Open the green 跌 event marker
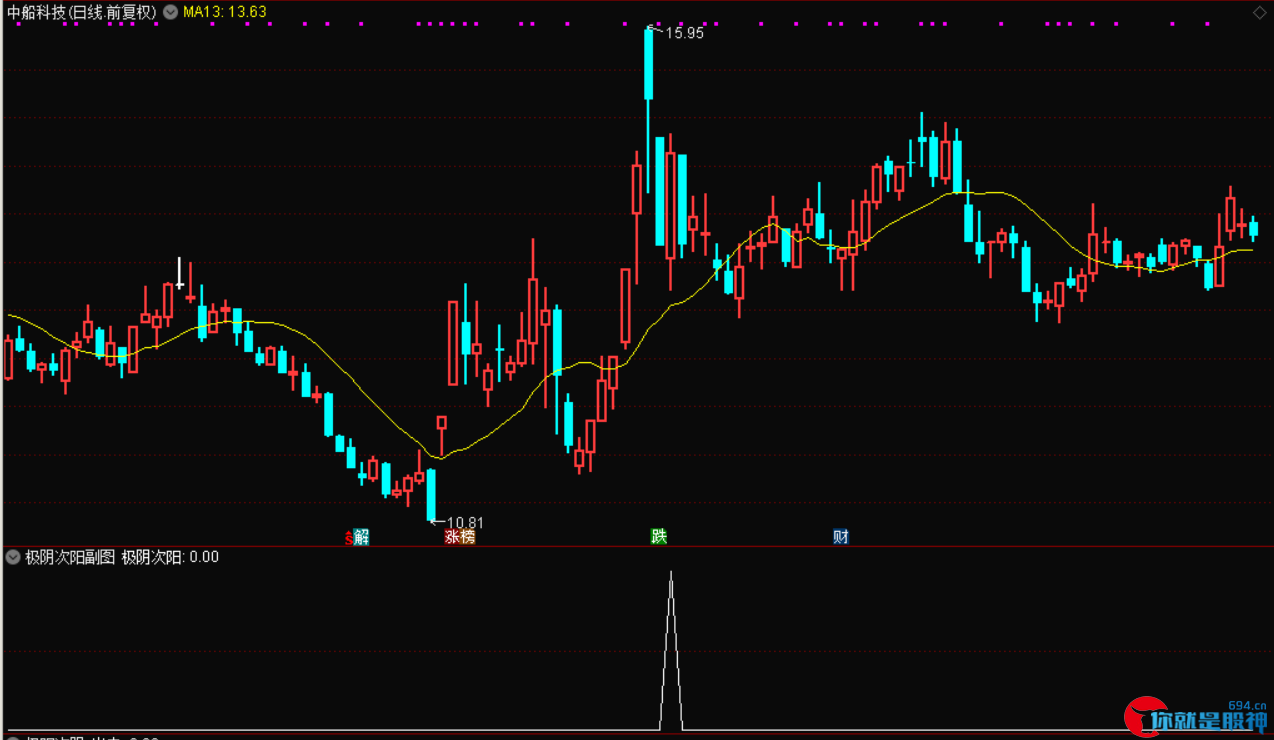1274x740 pixels. coord(658,536)
